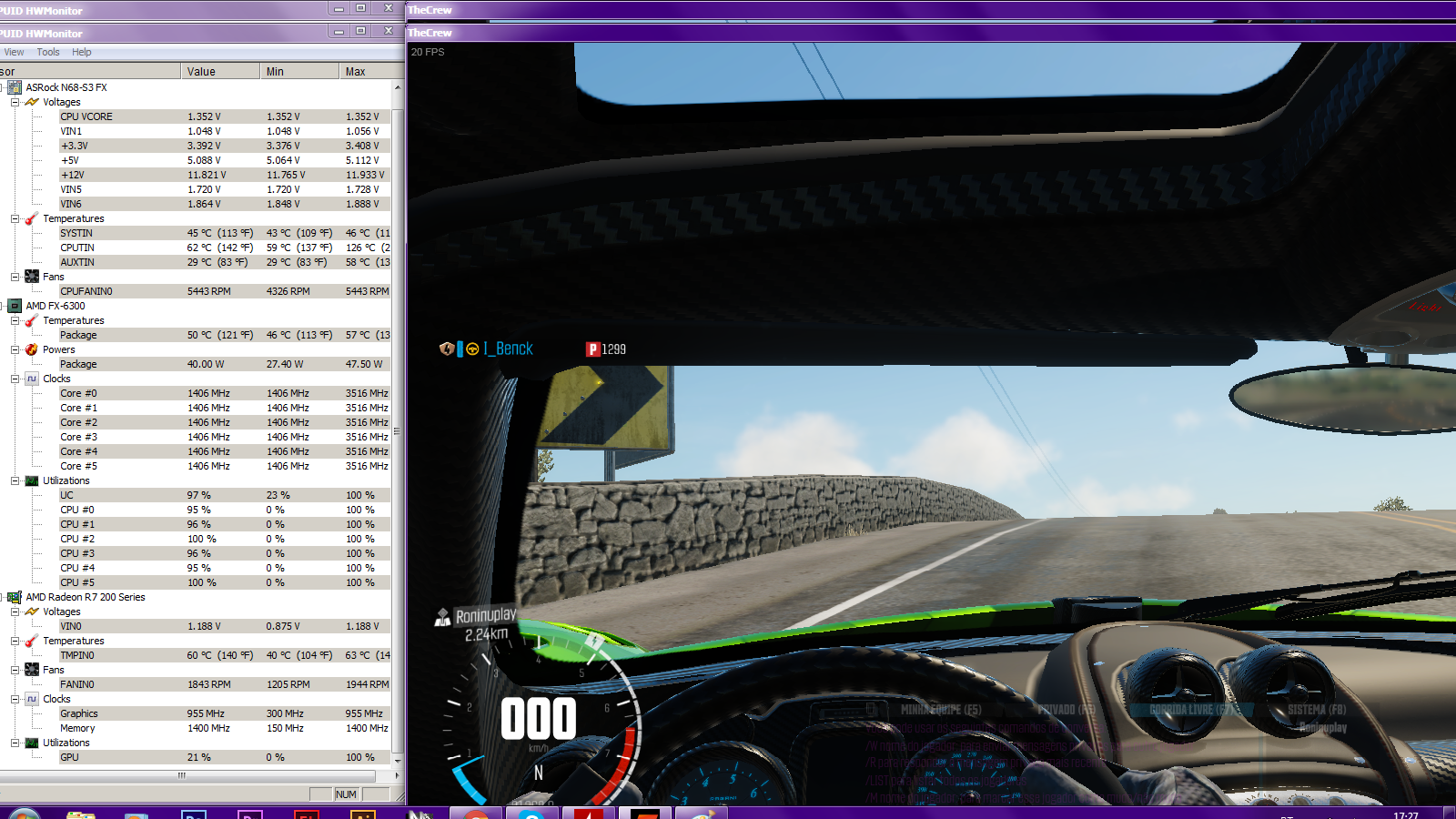The width and height of the screenshot is (1456, 819).
Task: Click the lightning icon beside ASRock Voltages
Action: tap(32, 102)
